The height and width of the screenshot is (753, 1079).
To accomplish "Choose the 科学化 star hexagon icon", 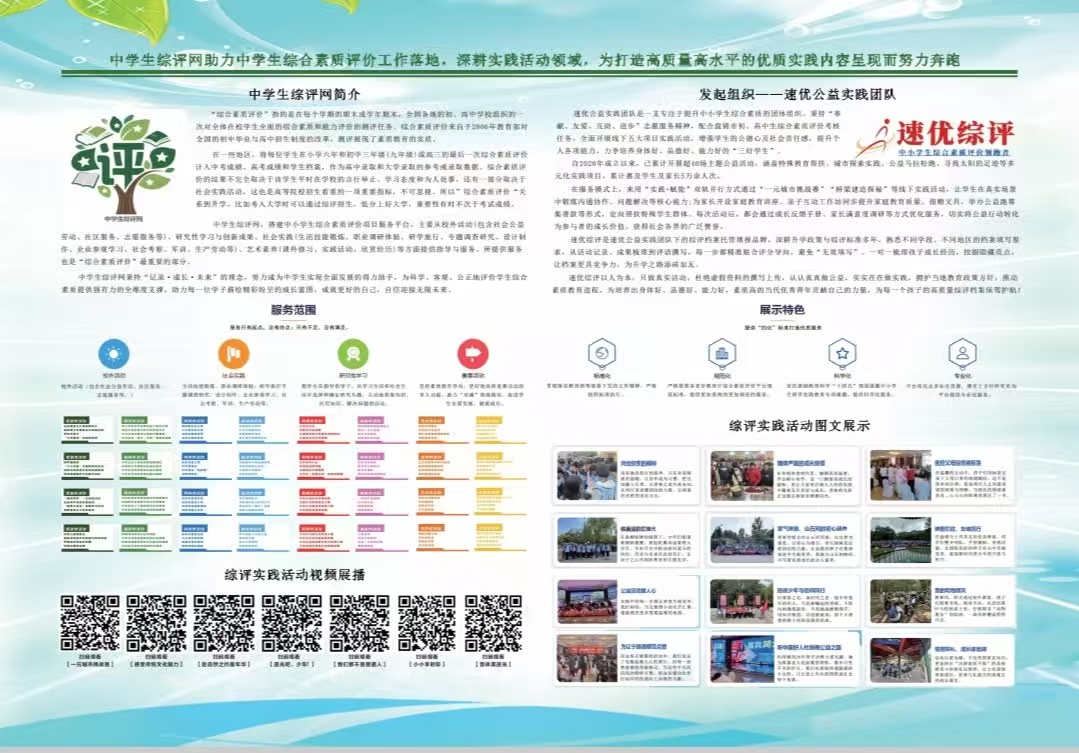I will [842, 353].
